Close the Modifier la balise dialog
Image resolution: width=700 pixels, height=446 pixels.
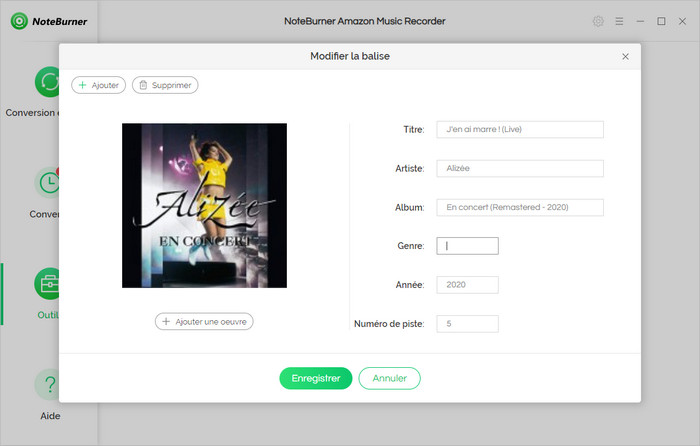pos(625,56)
